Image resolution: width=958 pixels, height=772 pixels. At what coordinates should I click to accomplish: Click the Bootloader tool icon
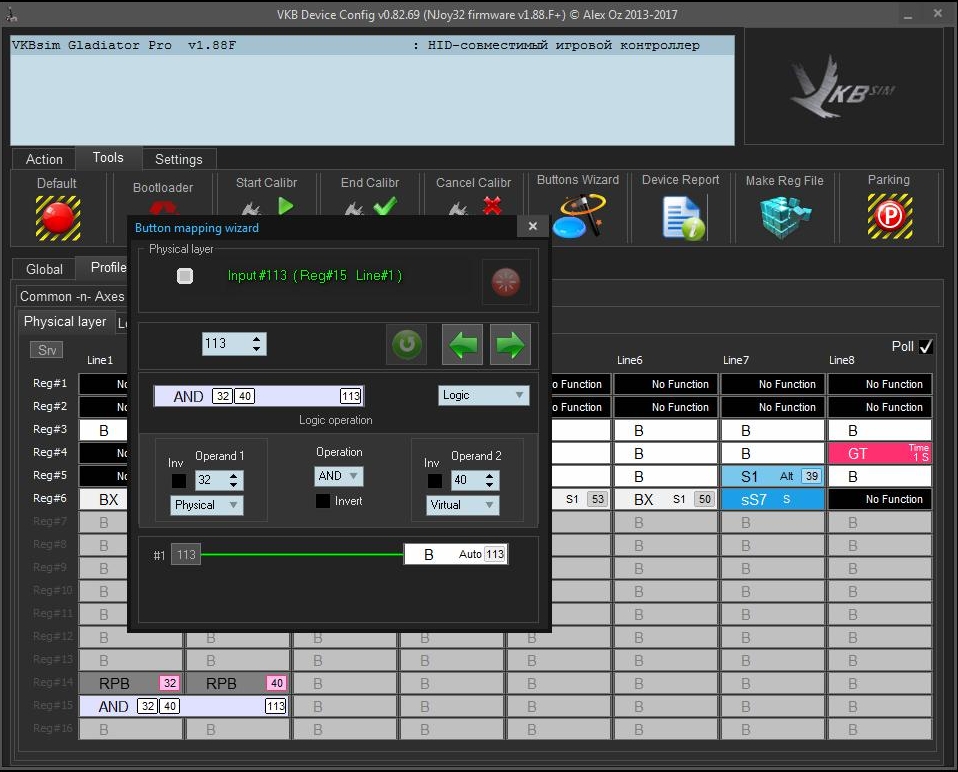tap(163, 208)
